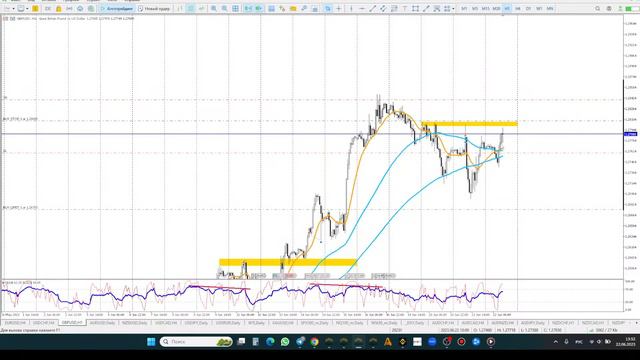Select the M15 timeframe
The width and height of the screenshot is (640, 360).
point(485,9)
